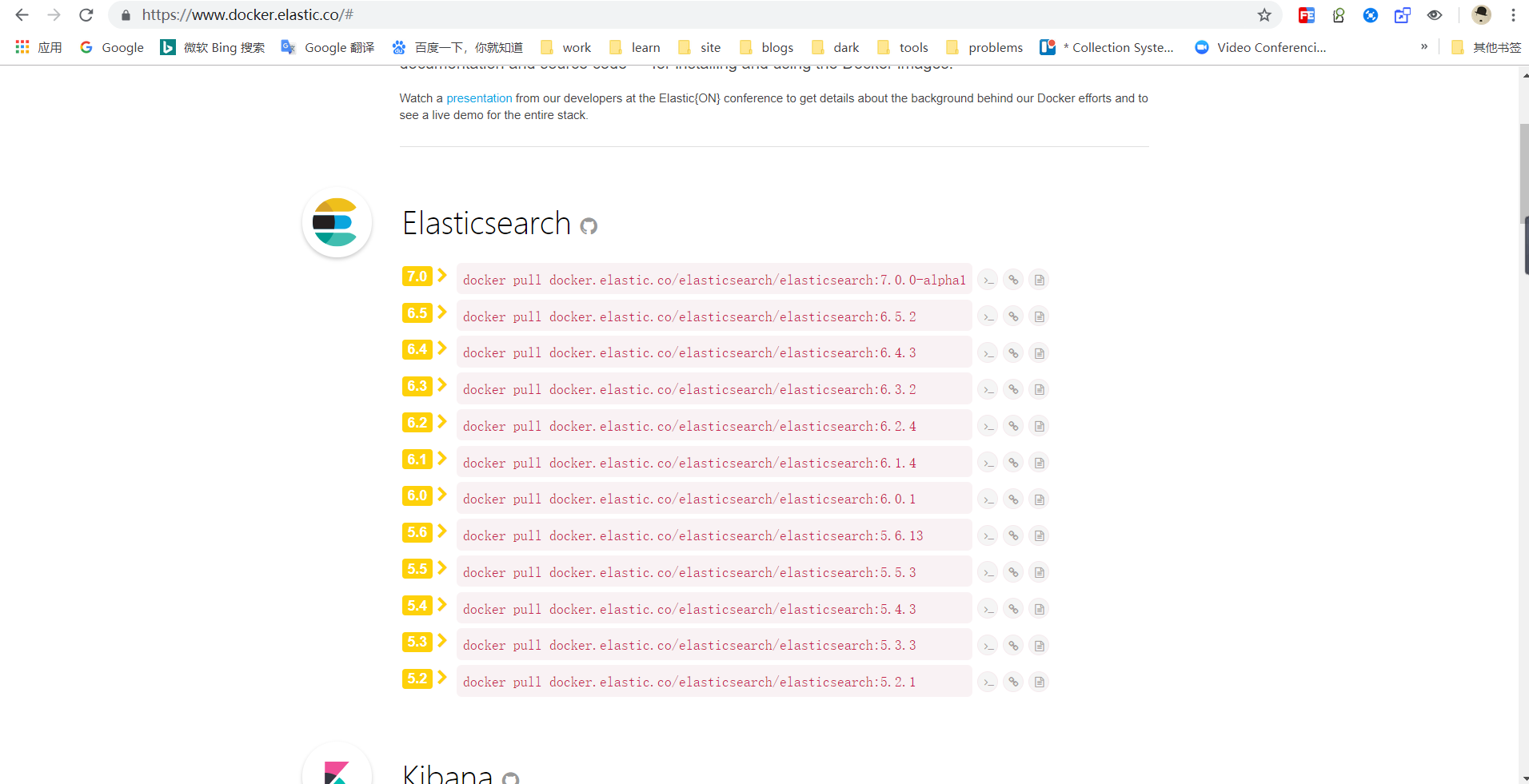
Task: Open the Video Conferenci... bookmark
Action: coord(1260,47)
